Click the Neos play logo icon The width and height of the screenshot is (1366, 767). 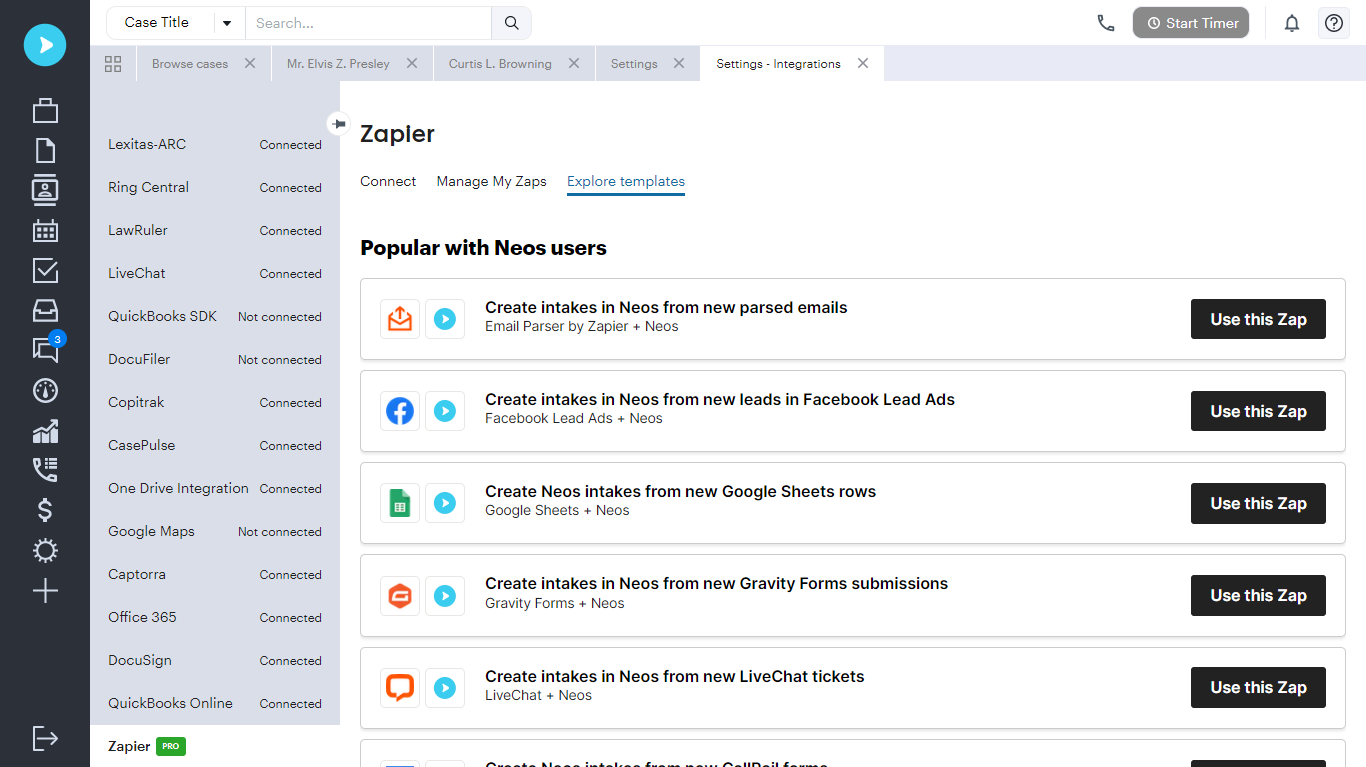click(45, 45)
